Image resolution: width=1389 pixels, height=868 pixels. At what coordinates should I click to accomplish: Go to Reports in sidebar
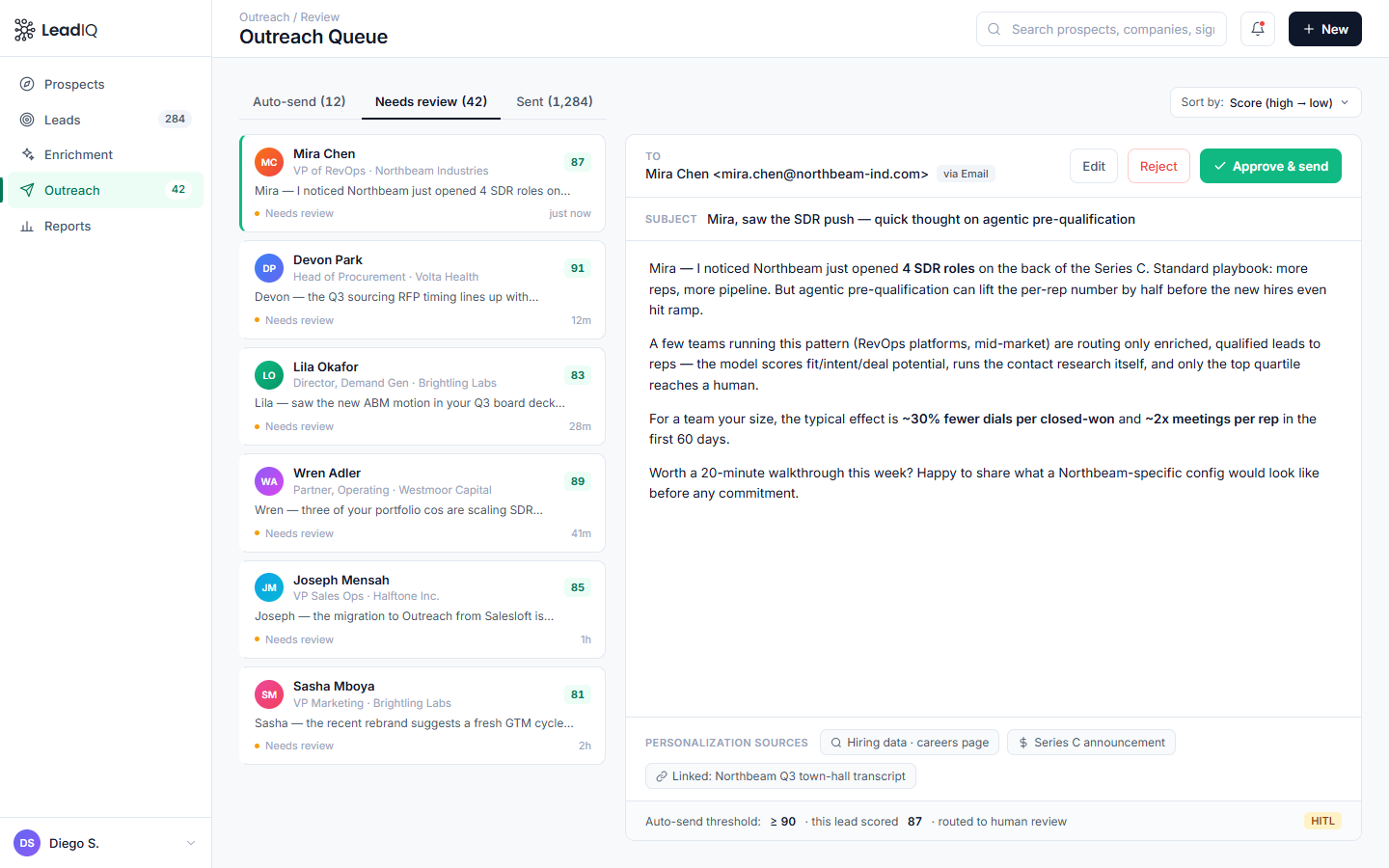click(x=106, y=226)
